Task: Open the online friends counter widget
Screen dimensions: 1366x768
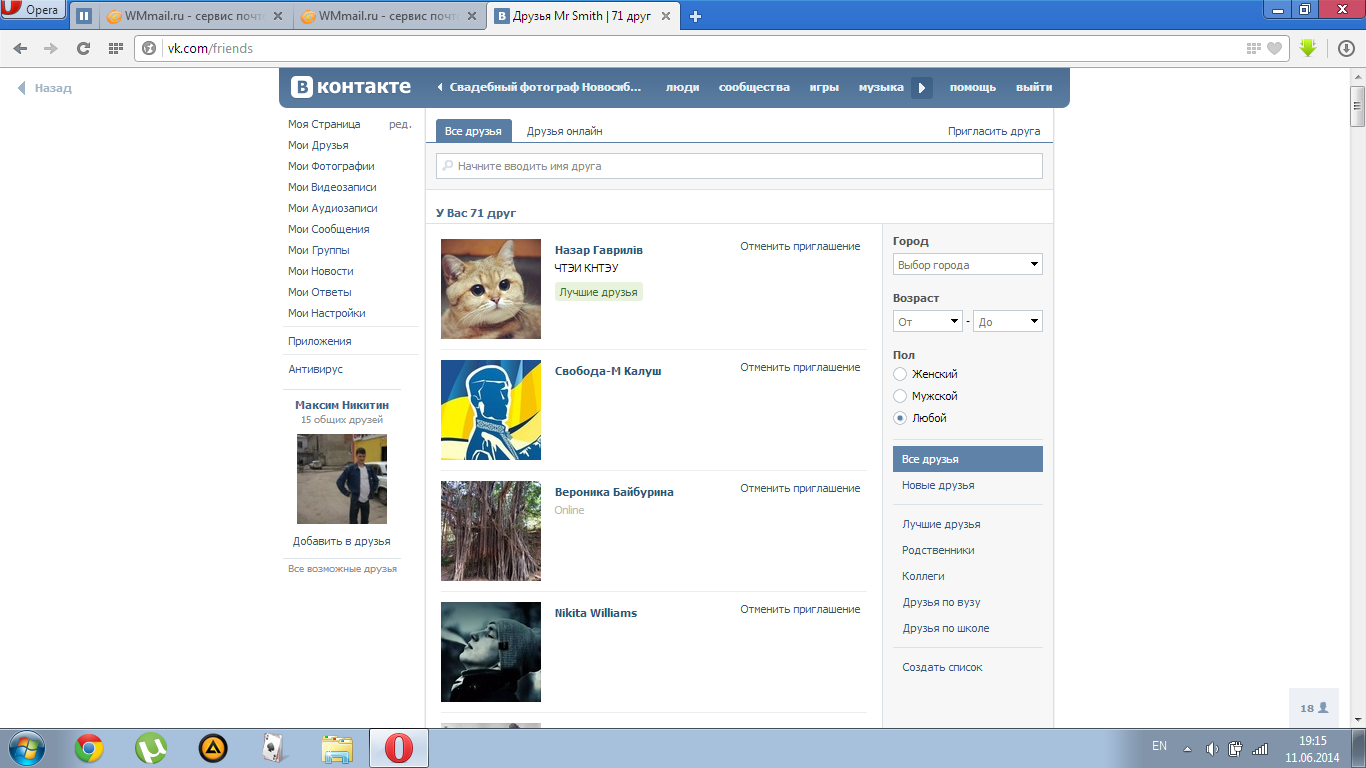Action: [1314, 708]
